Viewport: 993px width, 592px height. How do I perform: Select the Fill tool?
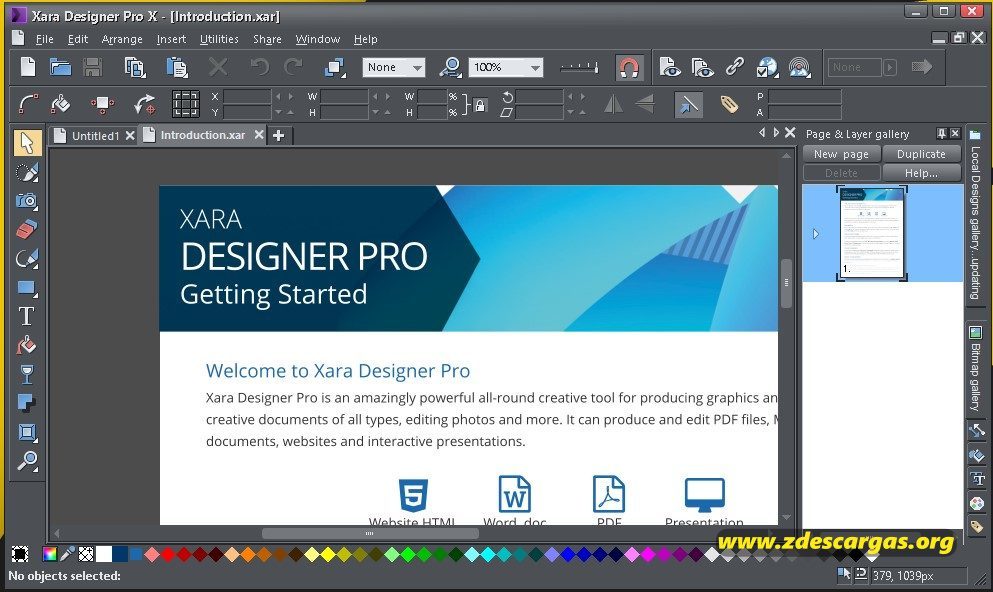pyautogui.click(x=27, y=346)
